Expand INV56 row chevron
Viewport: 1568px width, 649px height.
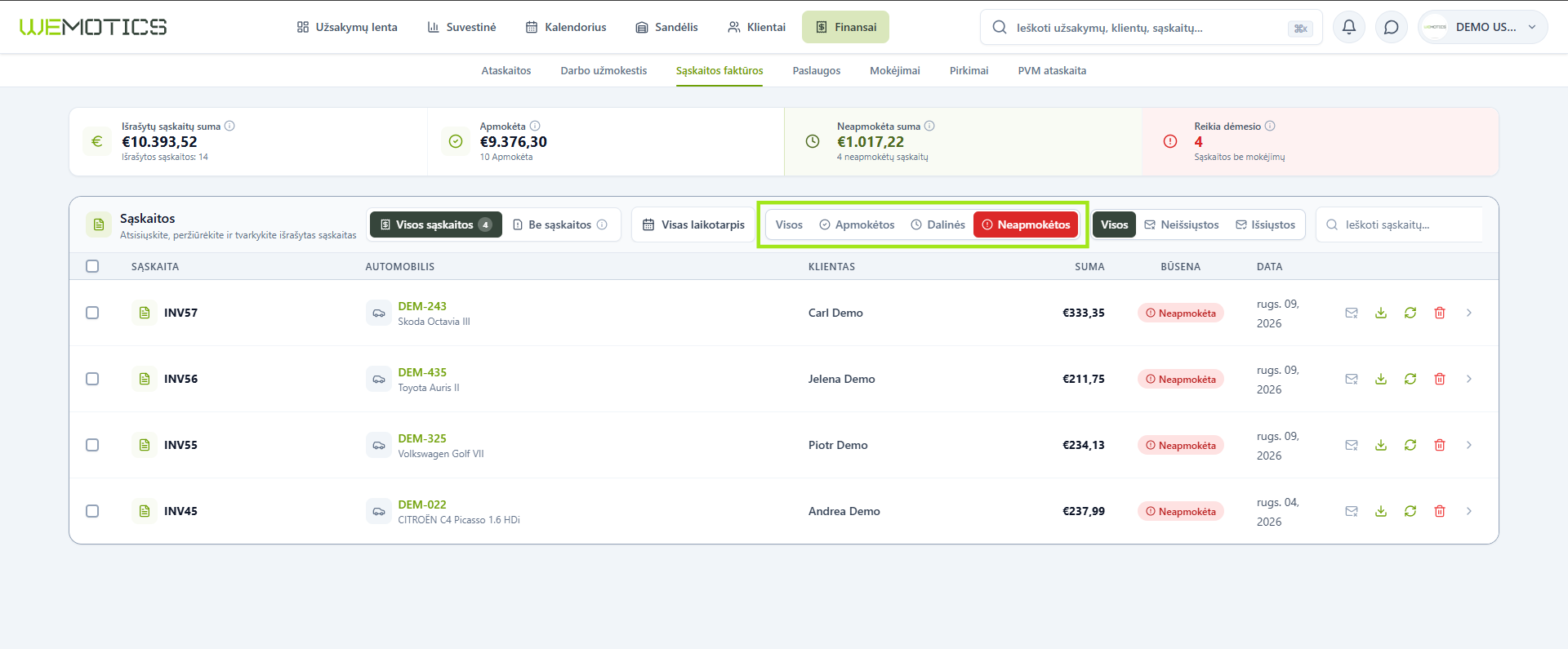pyautogui.click(x=1469, y=379)
